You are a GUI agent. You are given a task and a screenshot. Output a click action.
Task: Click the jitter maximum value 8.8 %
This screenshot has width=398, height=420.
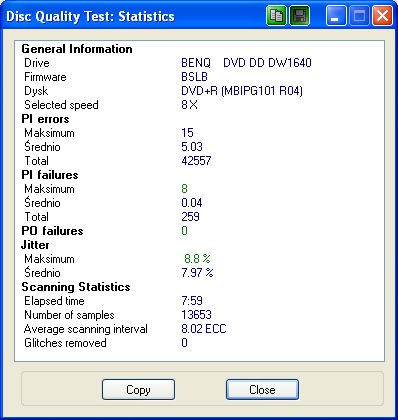[x=197, y=259]
